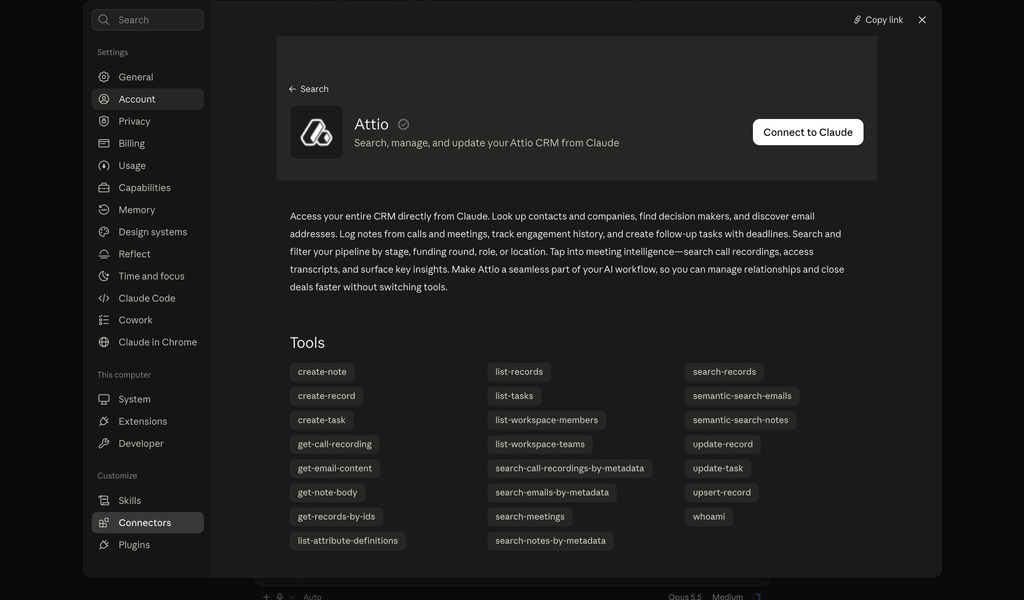Open General settings
Screen dimensions: 1024x600
pyautogui.click(x=148, y=77)
